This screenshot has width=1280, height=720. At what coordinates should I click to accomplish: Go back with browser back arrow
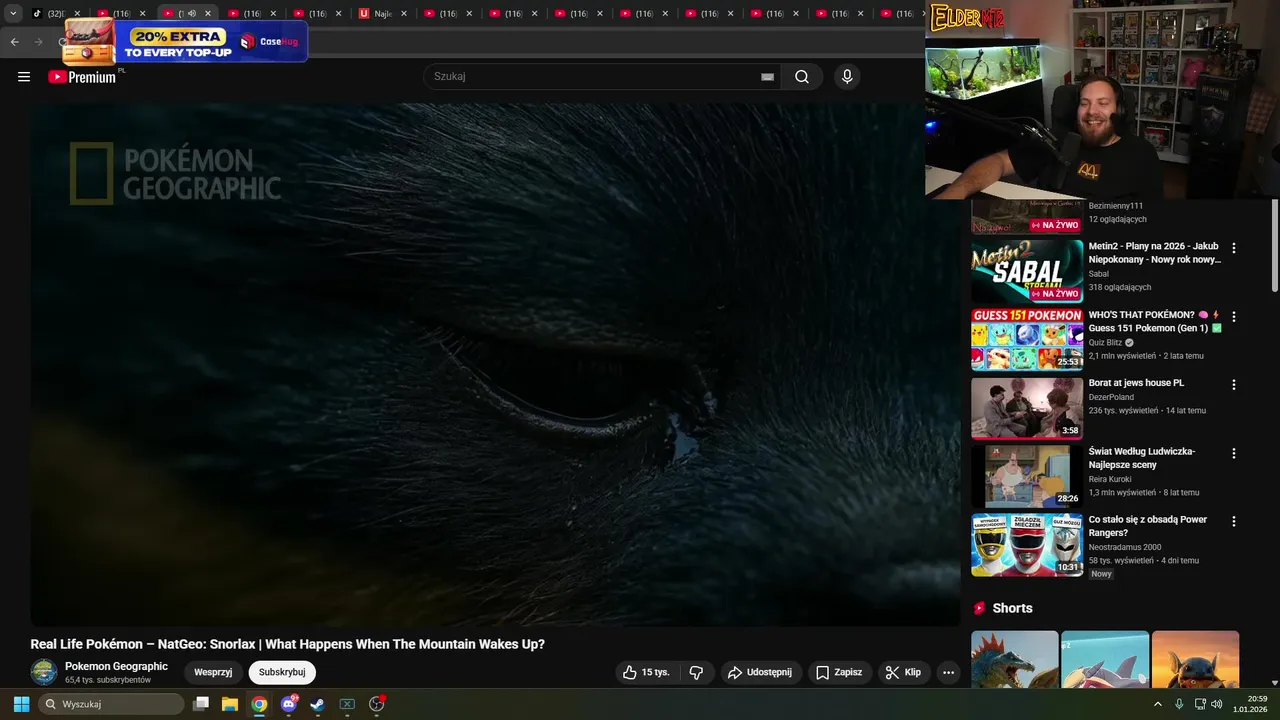pyautogui.click(x=14, y=42)
